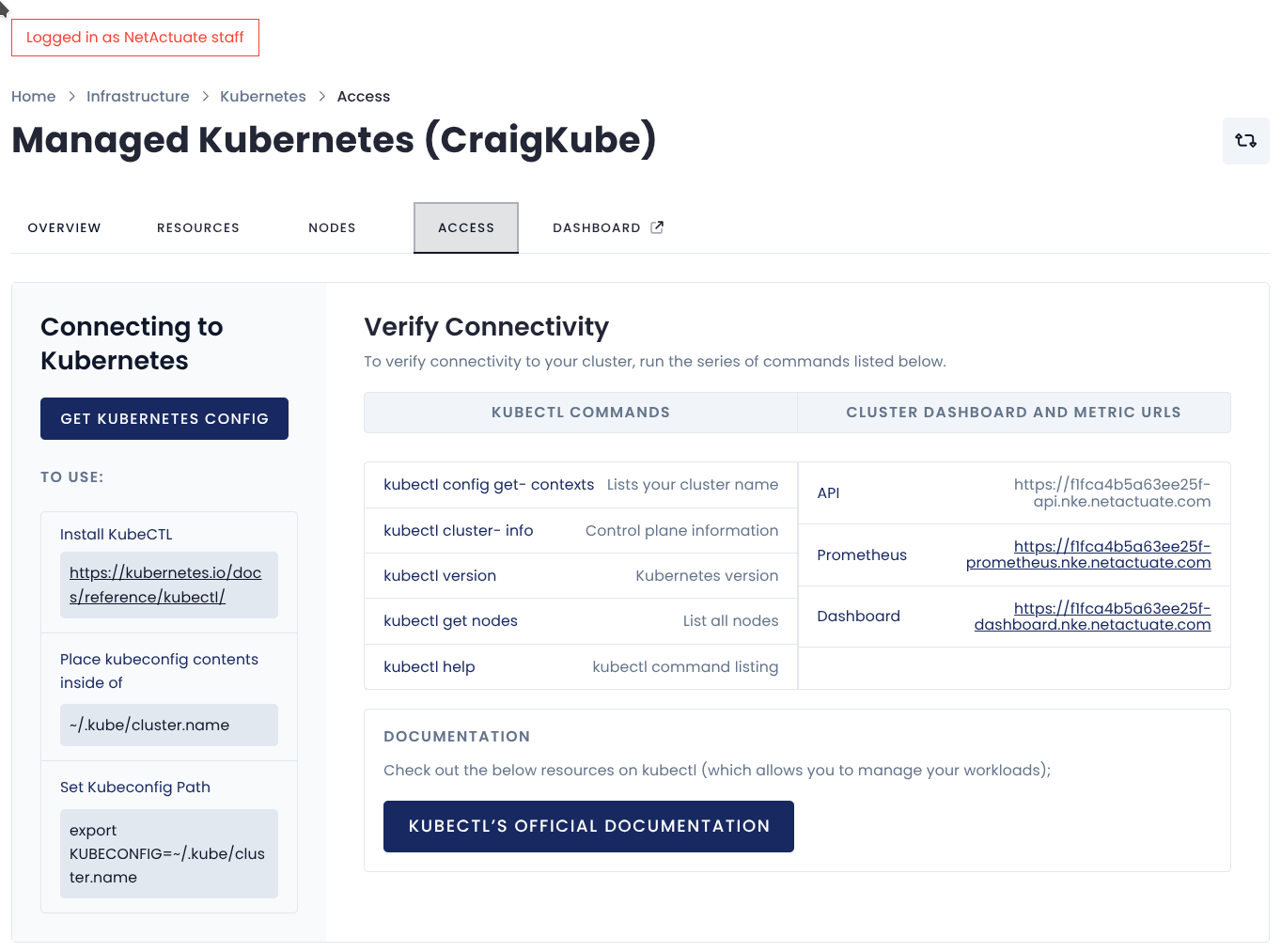Select the kubectl config get-contexts command
1281x952 pixels.
[x=489, y=485]
